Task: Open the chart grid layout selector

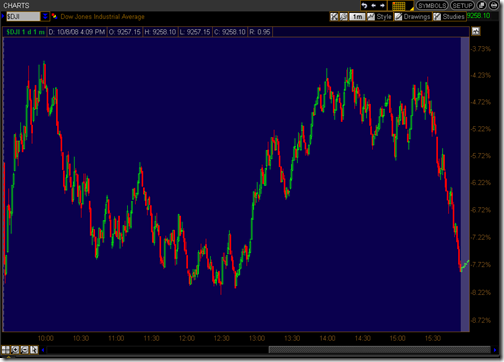Action: pyautogui.click(x=400, y=6)
